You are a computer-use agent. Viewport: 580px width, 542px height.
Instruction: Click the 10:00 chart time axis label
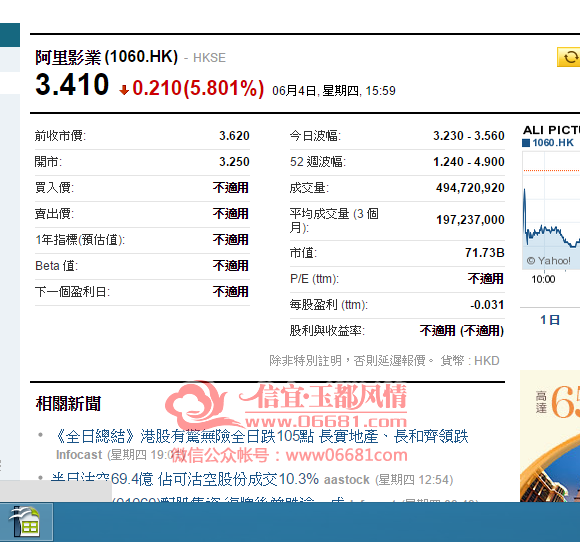pos(543,279)
